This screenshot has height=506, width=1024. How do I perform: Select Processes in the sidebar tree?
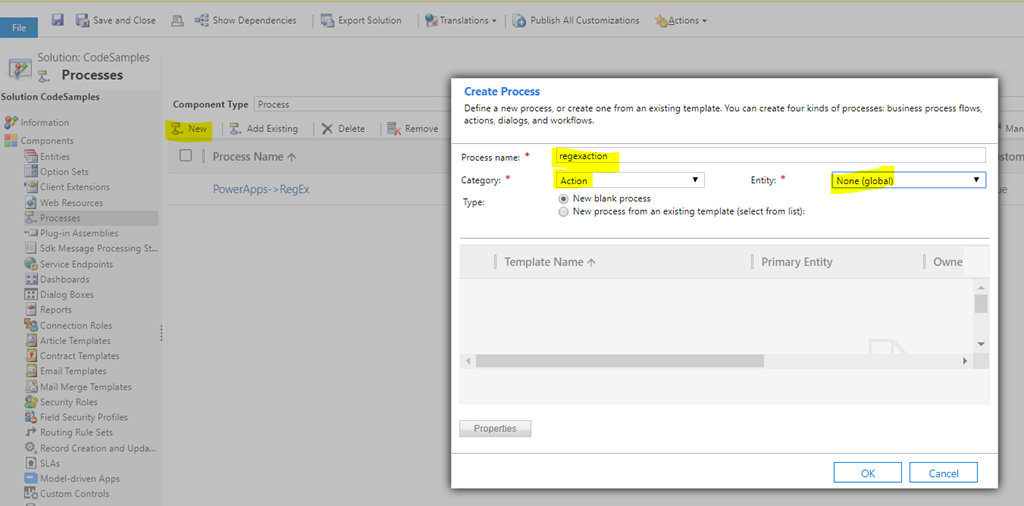(x=91, y=217)
